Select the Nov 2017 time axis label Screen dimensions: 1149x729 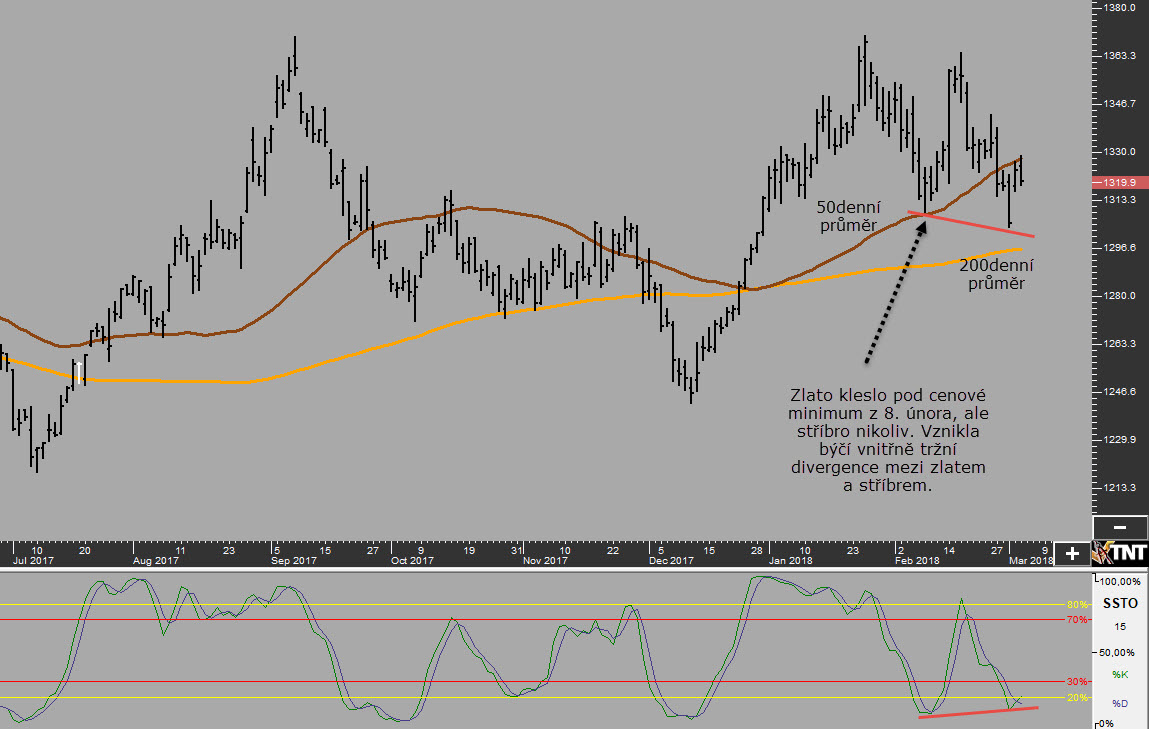point(545,560)
